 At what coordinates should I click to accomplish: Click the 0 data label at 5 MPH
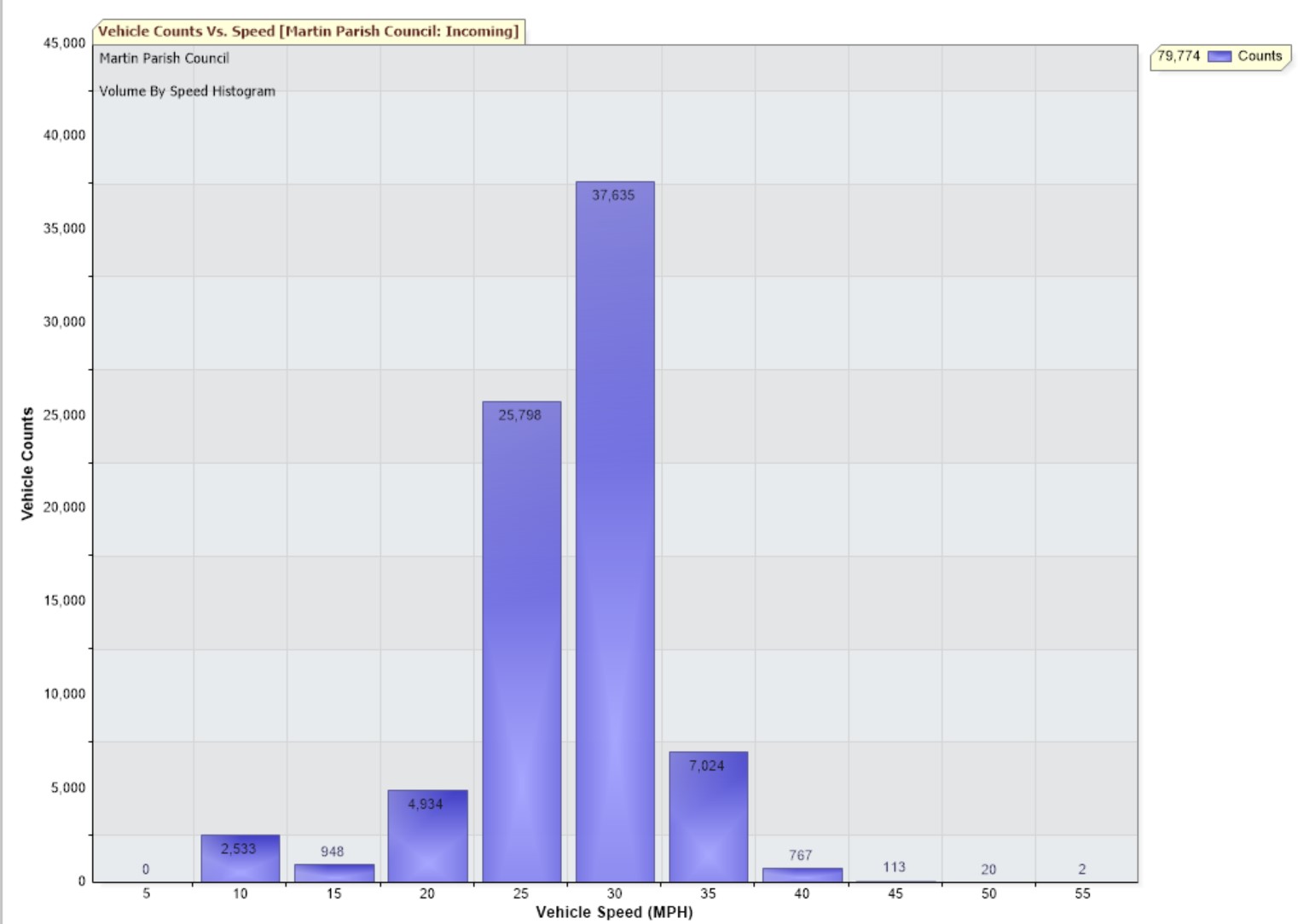[146, 869]
